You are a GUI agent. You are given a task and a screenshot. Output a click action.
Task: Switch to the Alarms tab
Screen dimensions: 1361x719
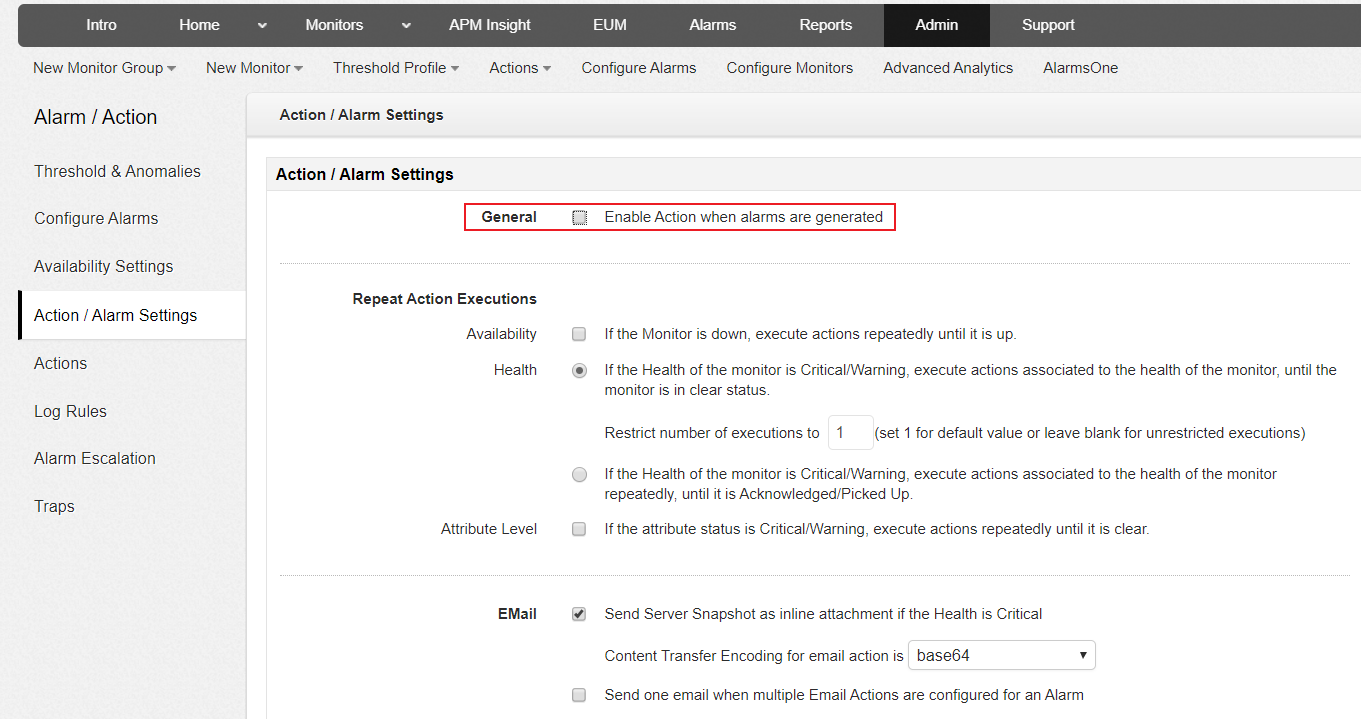coord(712,25)
